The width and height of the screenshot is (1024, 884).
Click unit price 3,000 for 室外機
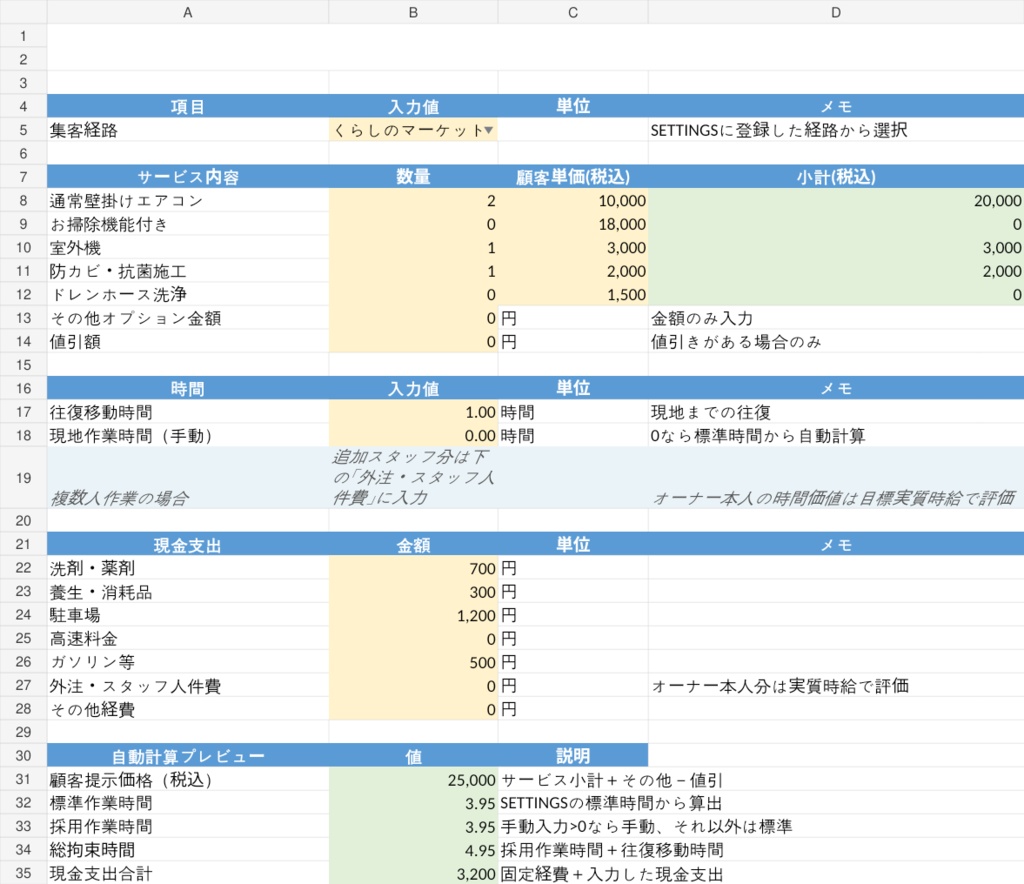pos(573,247)
